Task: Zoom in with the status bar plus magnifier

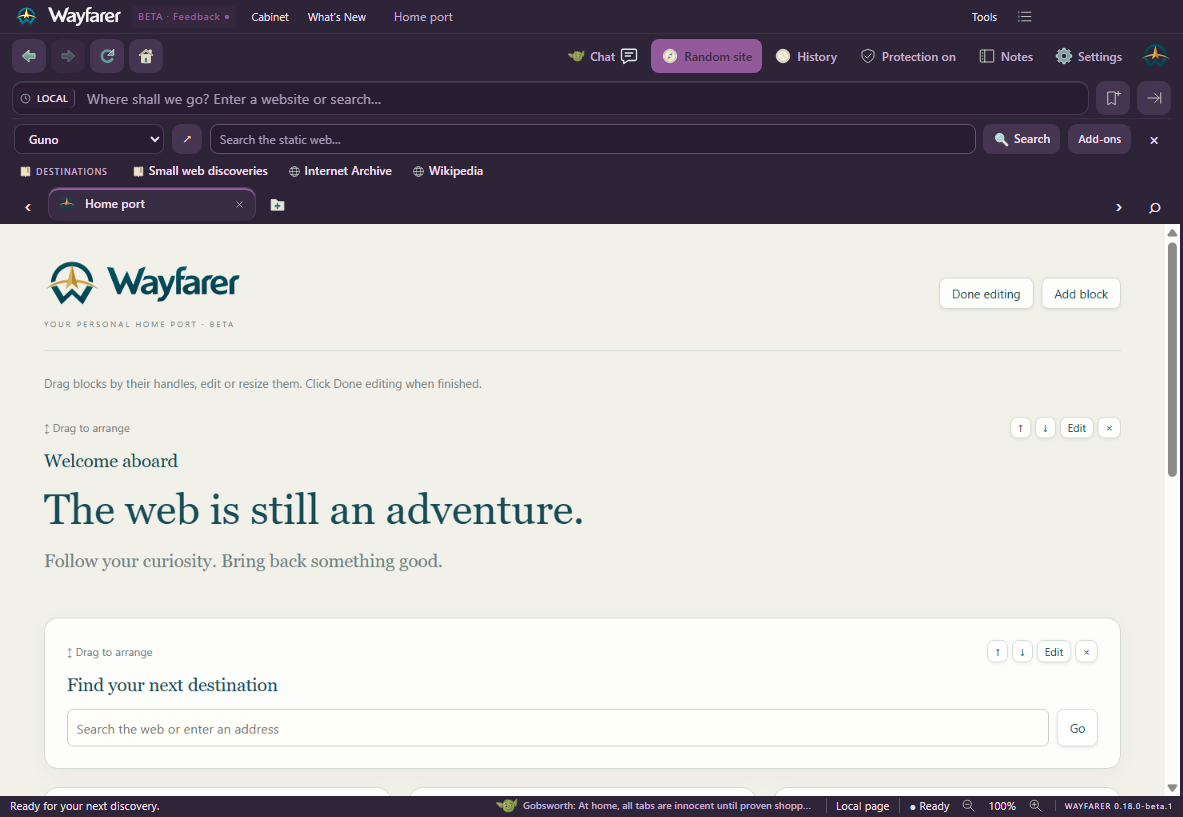Action: click(1035, 806)
